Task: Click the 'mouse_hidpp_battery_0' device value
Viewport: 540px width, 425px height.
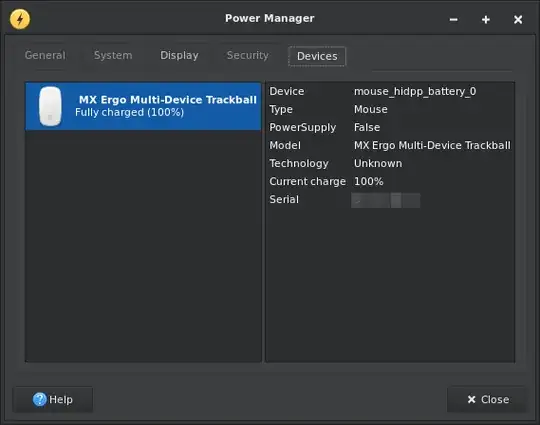Action: click(415, 91)
